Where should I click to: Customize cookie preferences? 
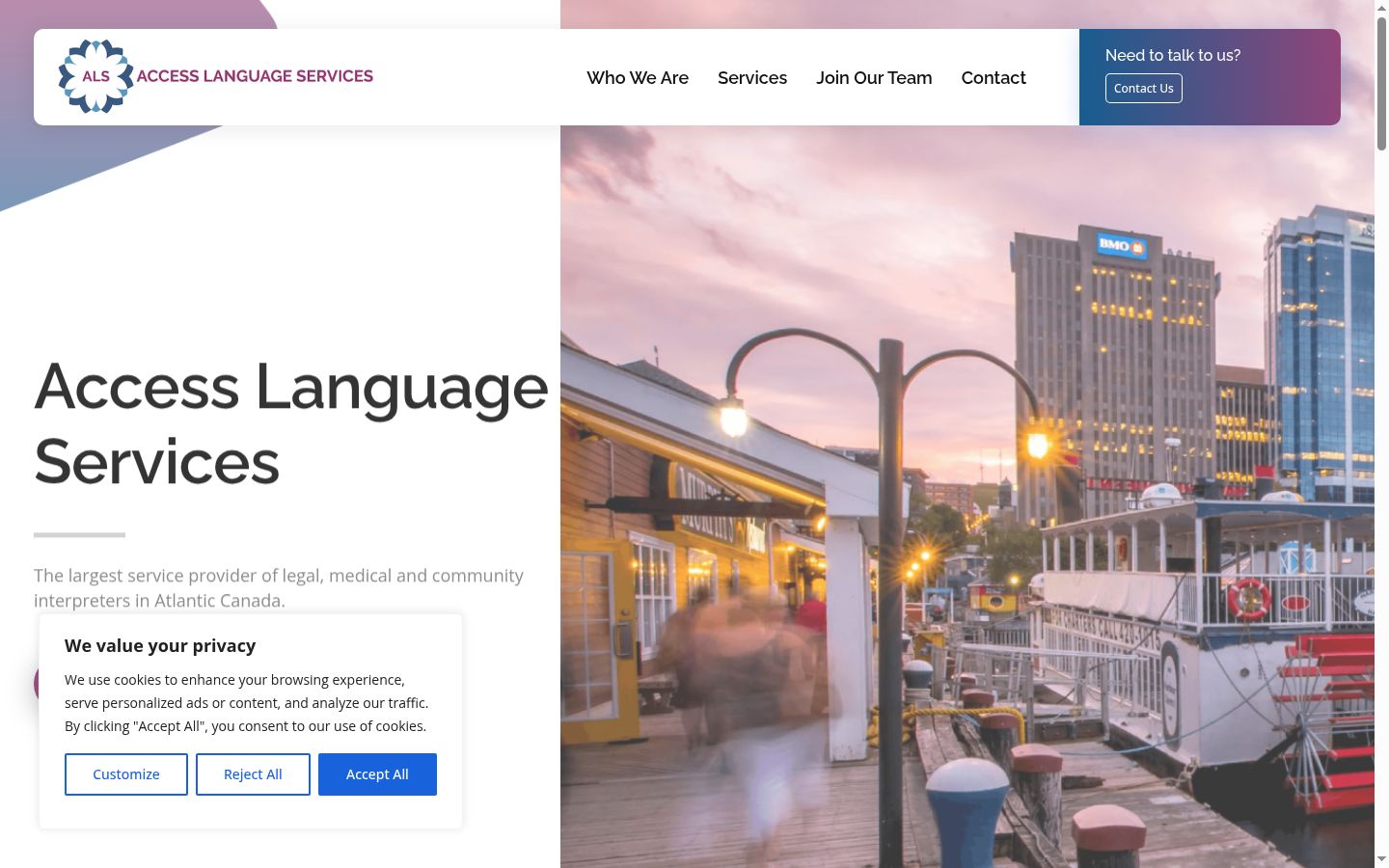coord(126,774)
